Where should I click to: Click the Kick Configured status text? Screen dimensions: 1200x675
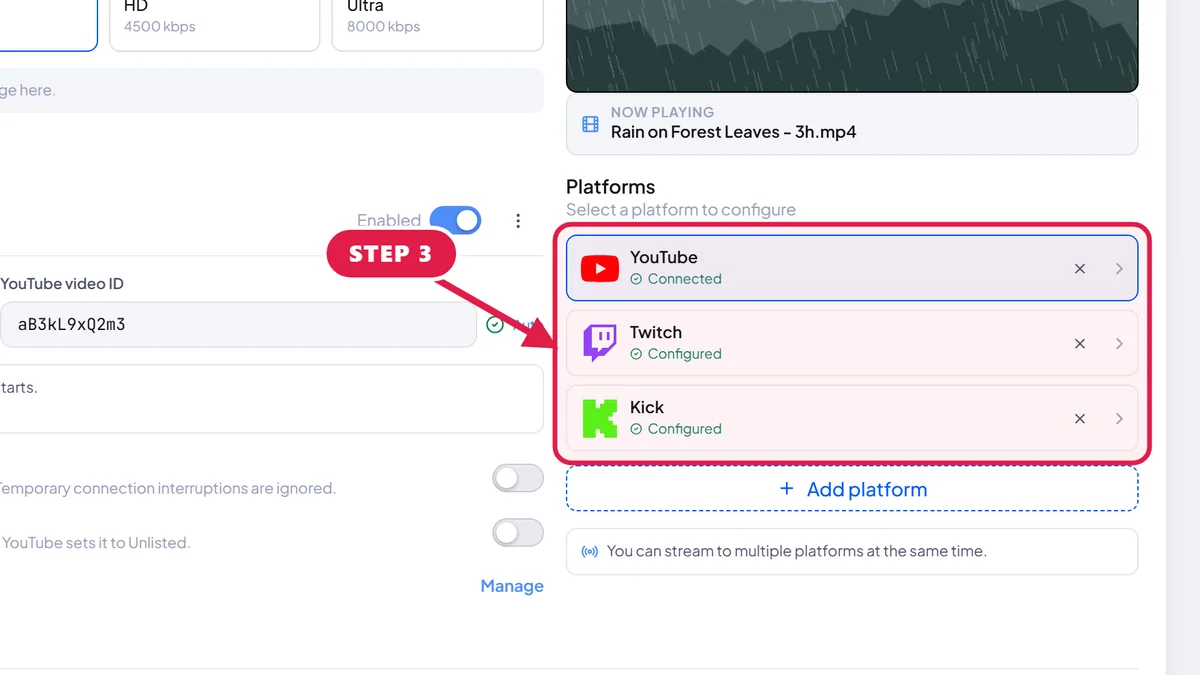coord(684,429)
